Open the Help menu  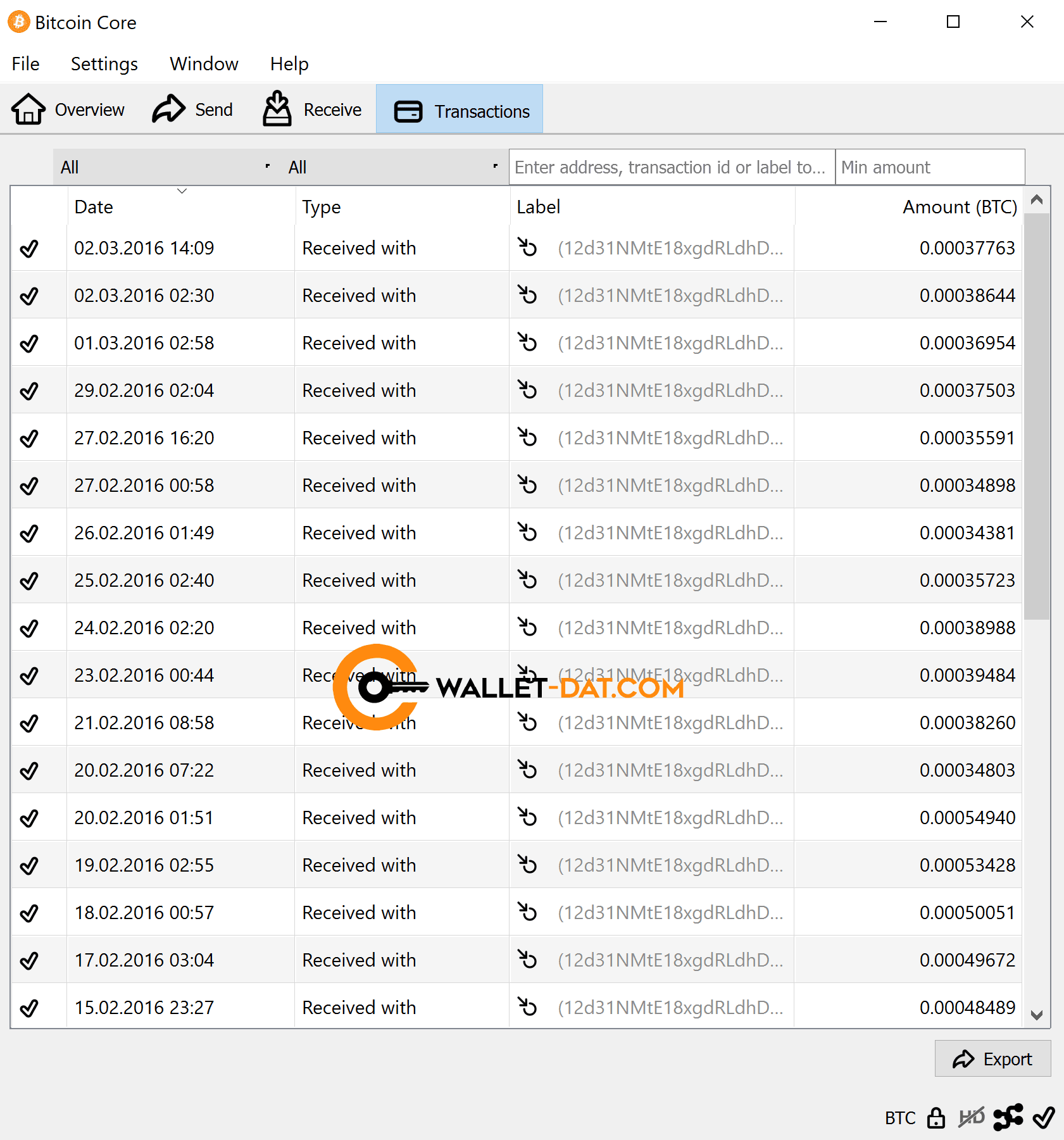click(289, 64)
